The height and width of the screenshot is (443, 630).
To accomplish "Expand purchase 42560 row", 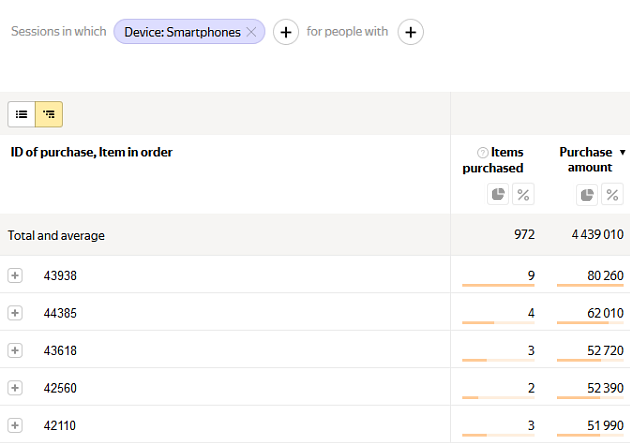I will (x=15, y=388).
